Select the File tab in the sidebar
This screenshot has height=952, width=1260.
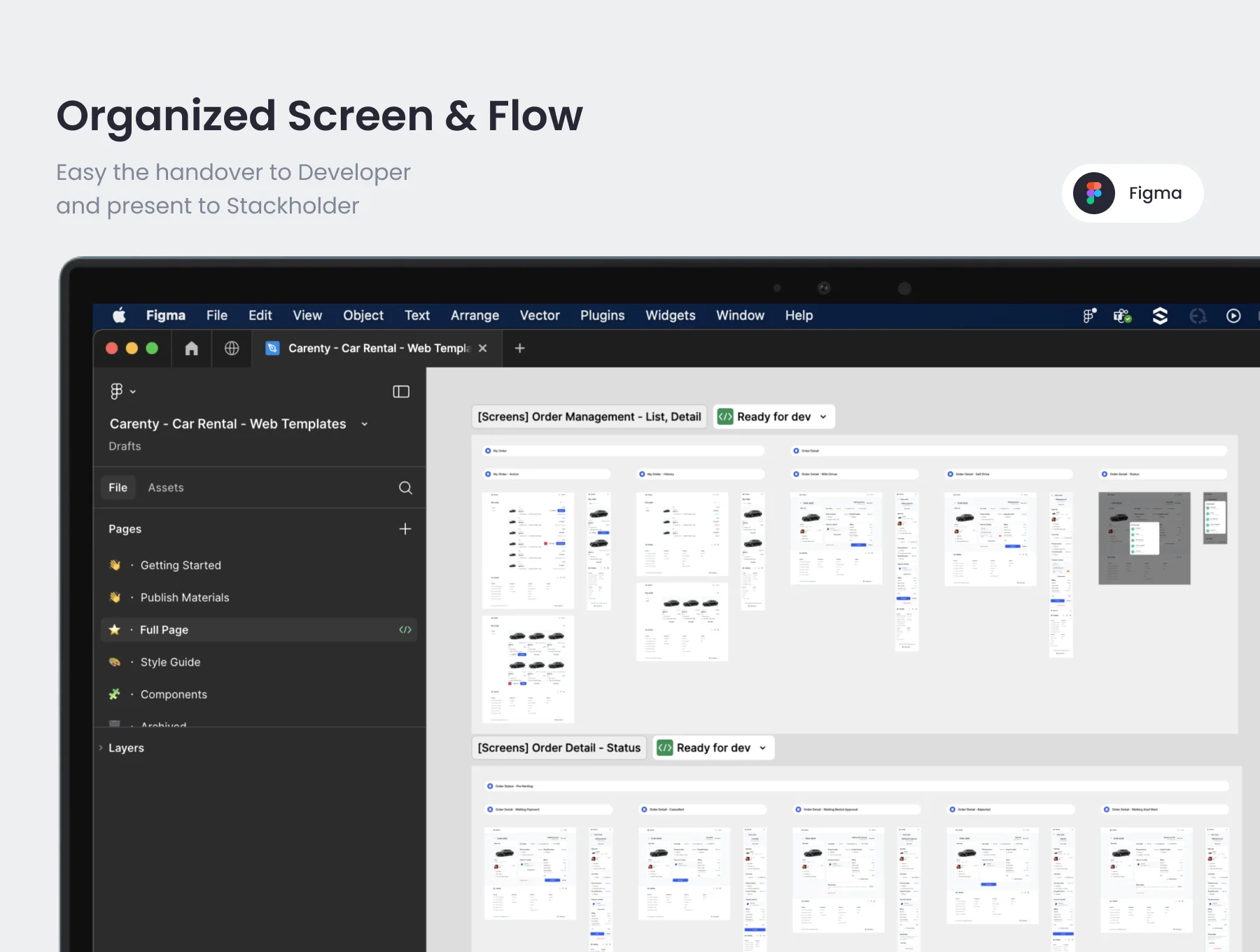coord(118,488)
